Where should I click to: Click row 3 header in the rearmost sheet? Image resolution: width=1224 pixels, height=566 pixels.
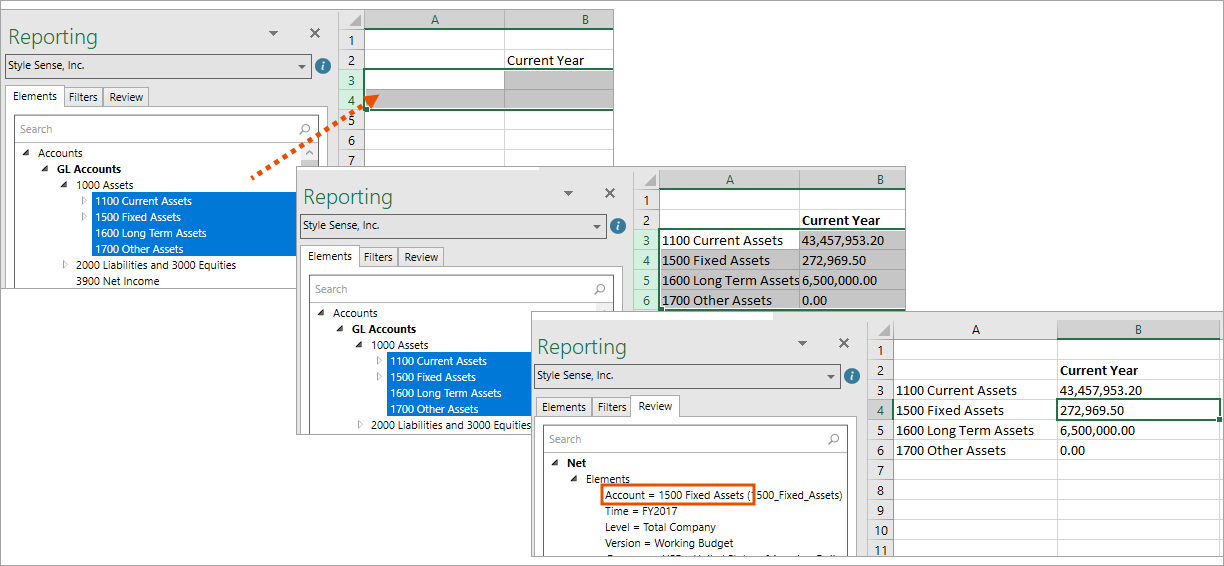(351, 80)
